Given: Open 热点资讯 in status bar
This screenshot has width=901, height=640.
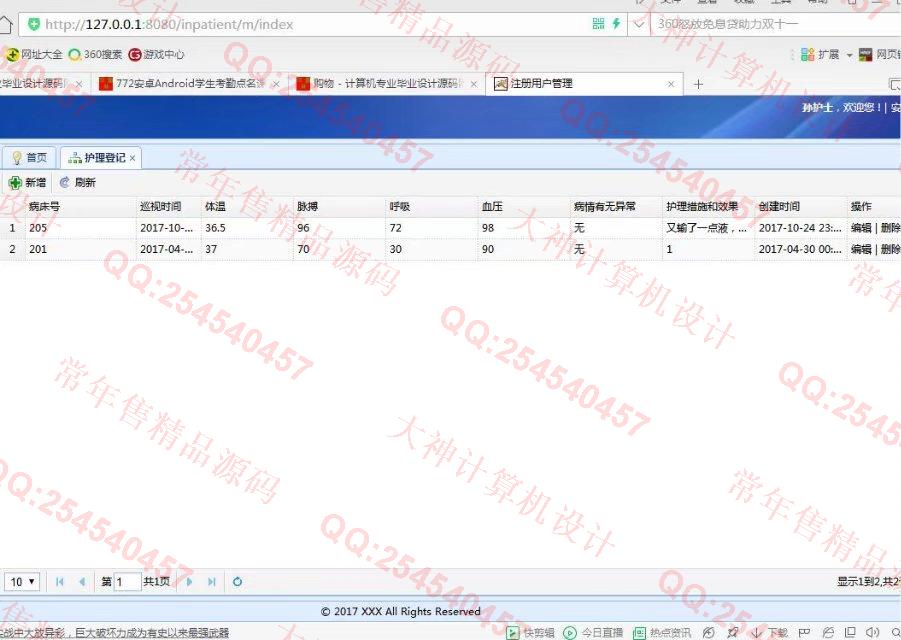Looking at the screenshot, I should tap(661, 633).
